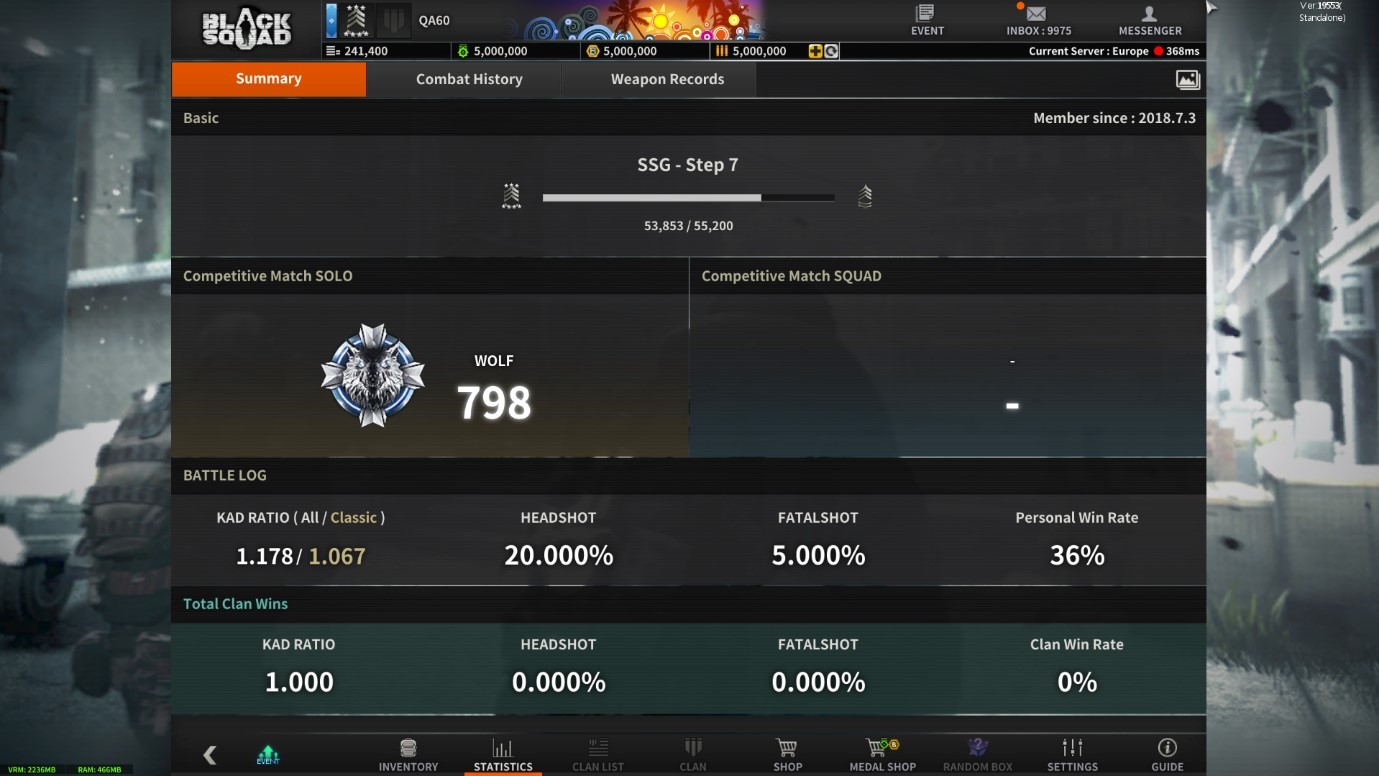
Task: Open the Clan List menu item
Action: coord(598,755)
